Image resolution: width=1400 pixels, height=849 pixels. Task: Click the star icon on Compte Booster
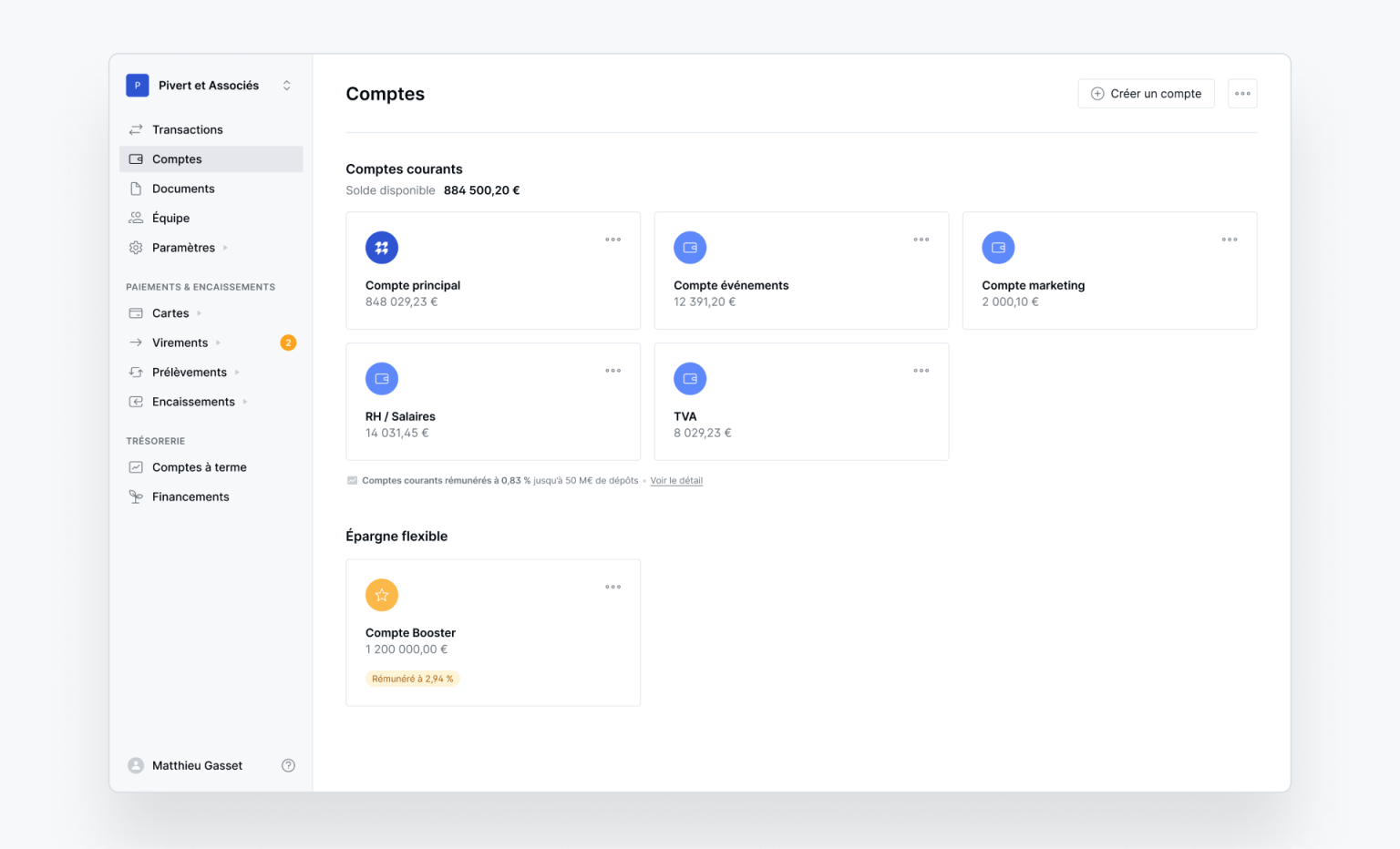tap(382, 595)
